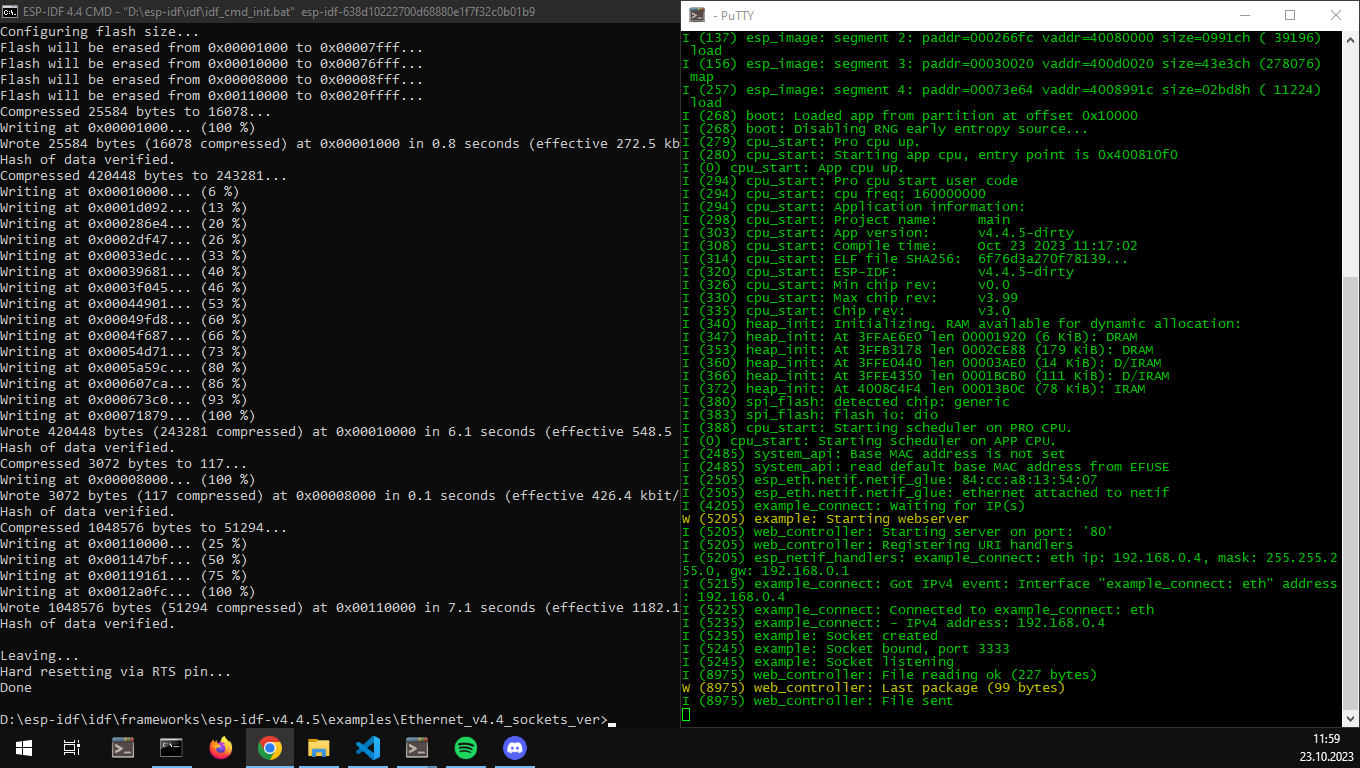Click the ESP-IDF 4.4 CMD title bar
Image resolution: width=1360 pixels, height=768 pixels.
pyautogui.click(x=340, y=11)
